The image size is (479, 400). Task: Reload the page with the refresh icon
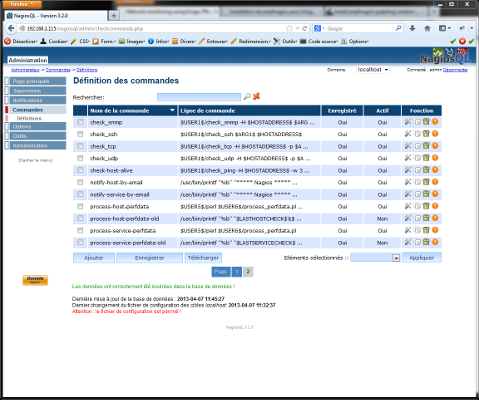[x=304, y=29]
